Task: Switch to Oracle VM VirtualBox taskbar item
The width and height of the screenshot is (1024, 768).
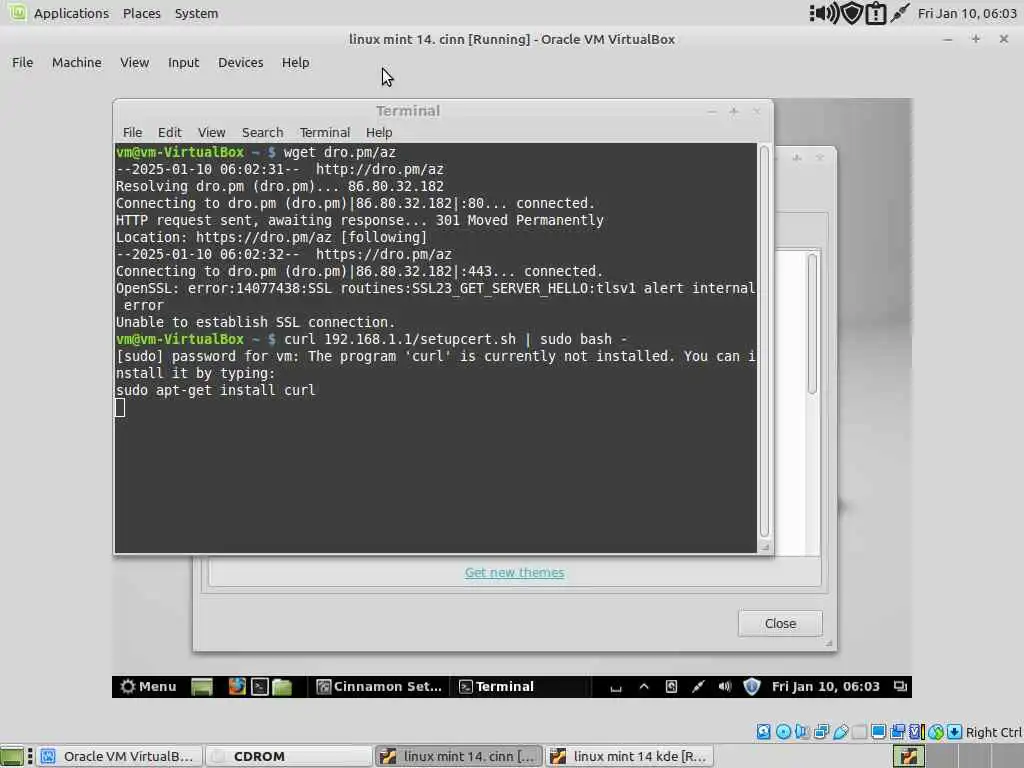Action: click(x=119, y=756)
